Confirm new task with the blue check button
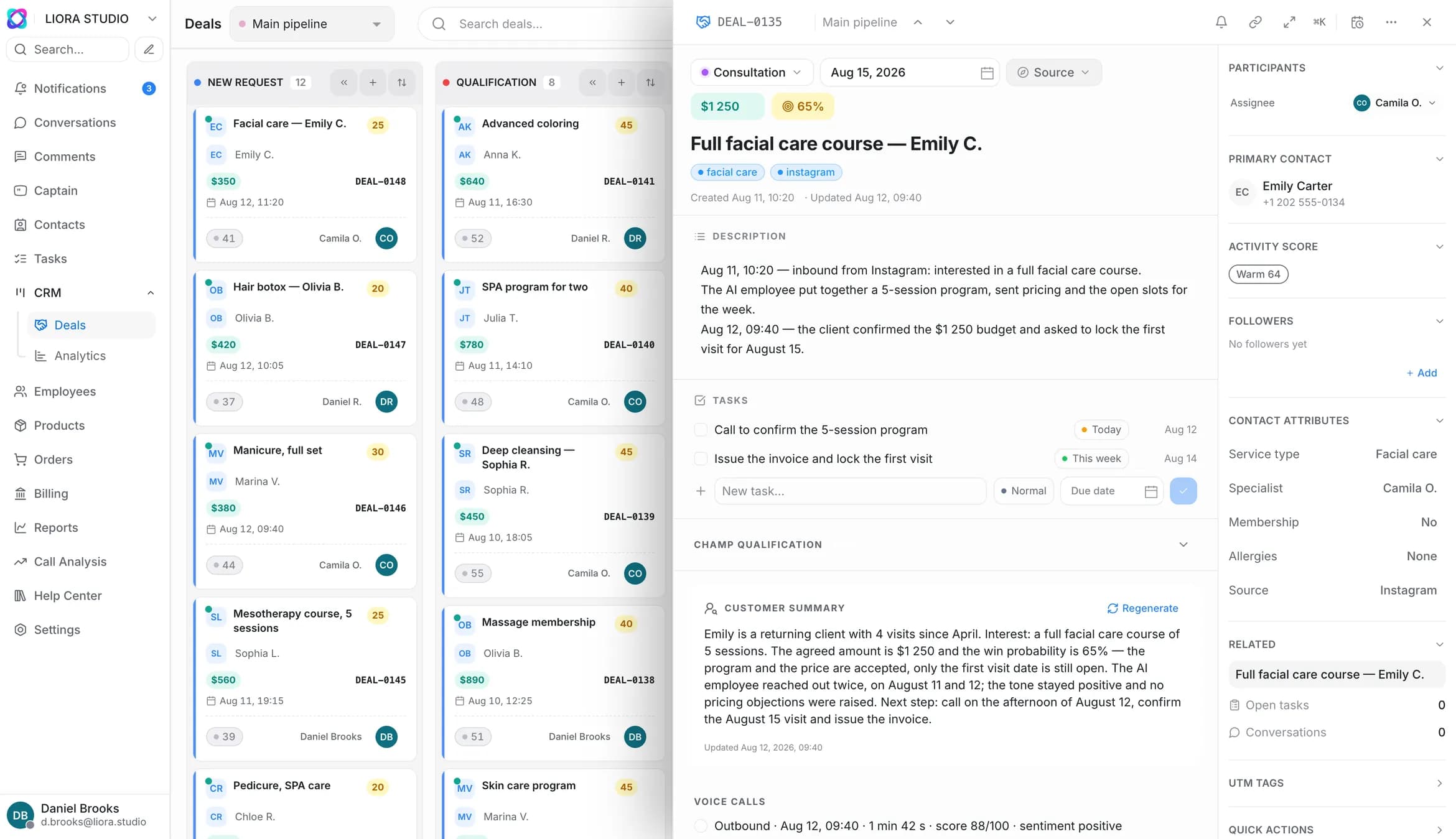 tap(1183, 491)
